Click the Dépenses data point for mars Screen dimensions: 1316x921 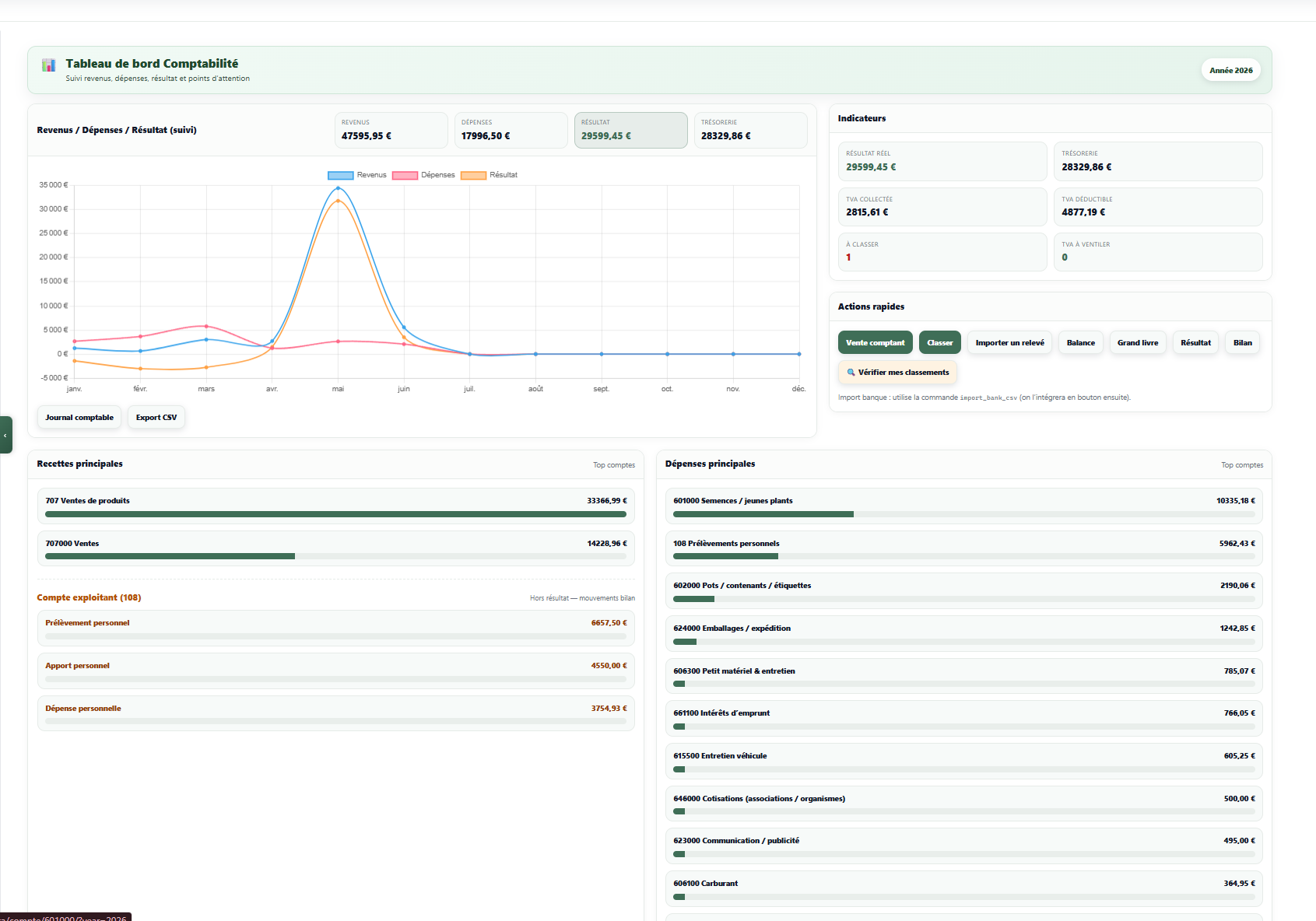tap(206, 326)
